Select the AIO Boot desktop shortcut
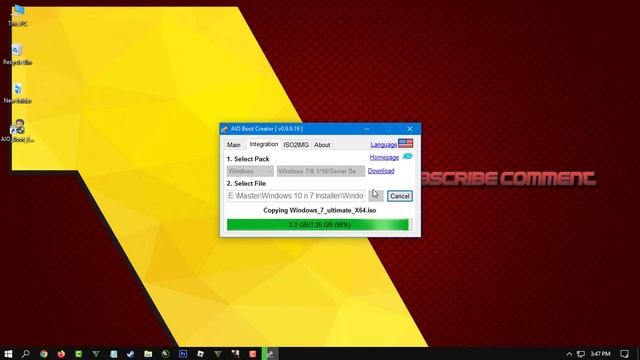The width and height of the screenshot is (640, 360). [18, 131]
